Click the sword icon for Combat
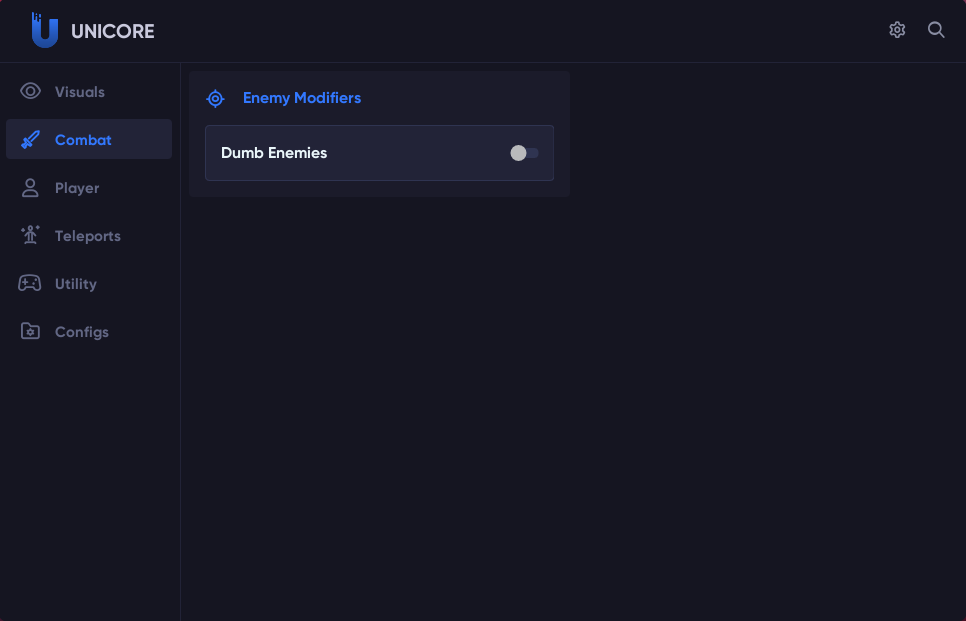Screen dimensions: 966x621 tap(30, 140)
